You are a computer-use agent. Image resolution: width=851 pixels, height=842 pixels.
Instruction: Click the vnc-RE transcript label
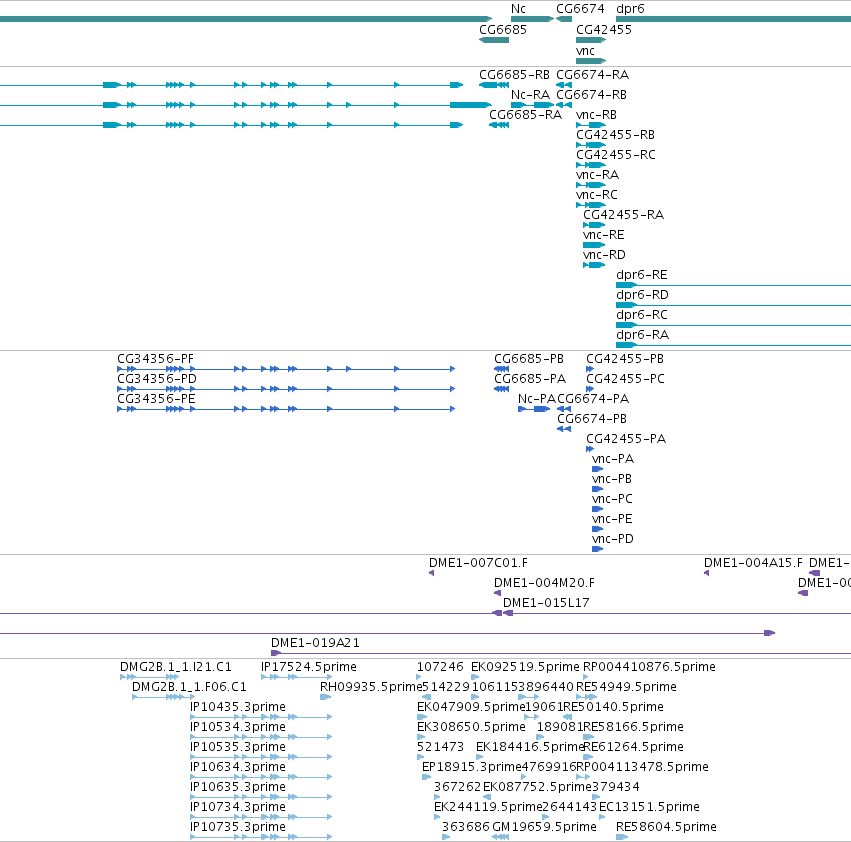pos(604,235)
